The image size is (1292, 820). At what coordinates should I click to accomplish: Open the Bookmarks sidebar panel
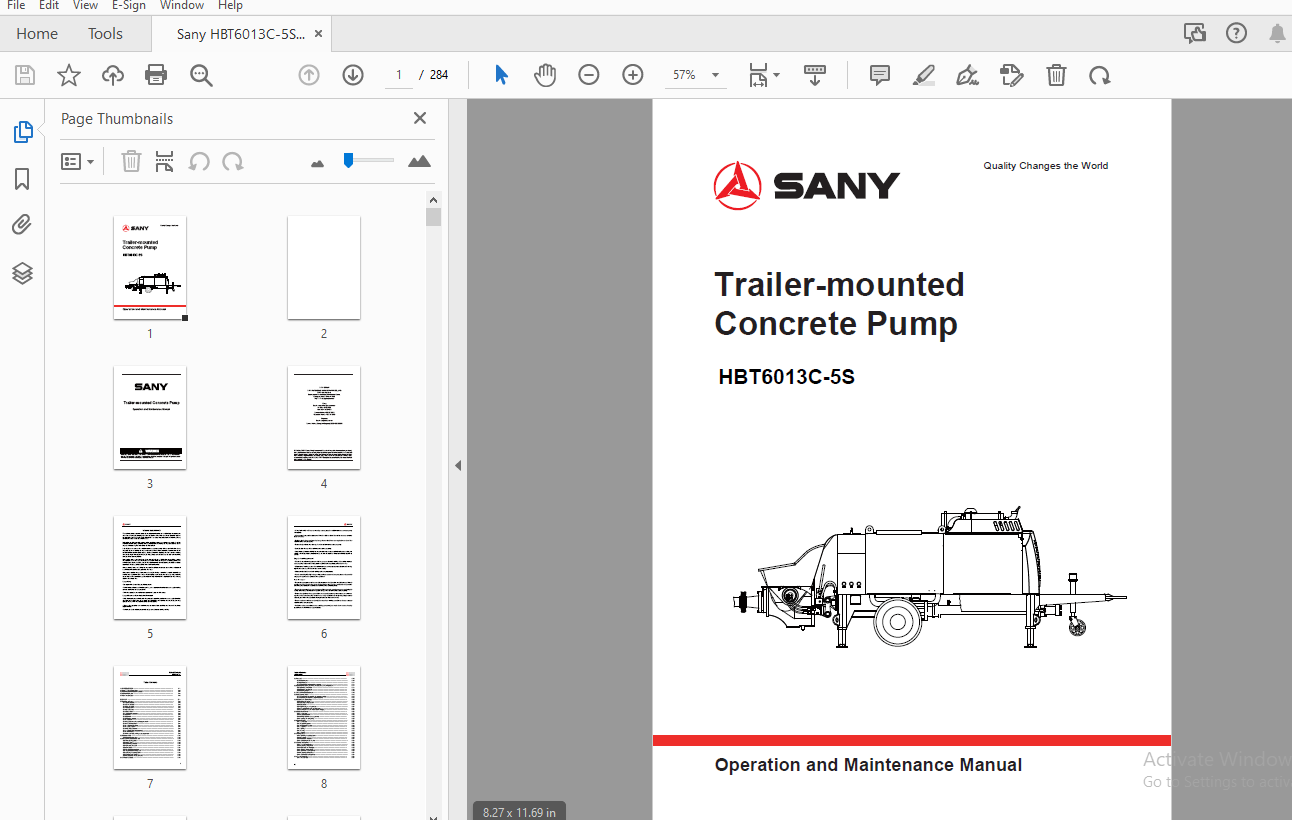22,179
